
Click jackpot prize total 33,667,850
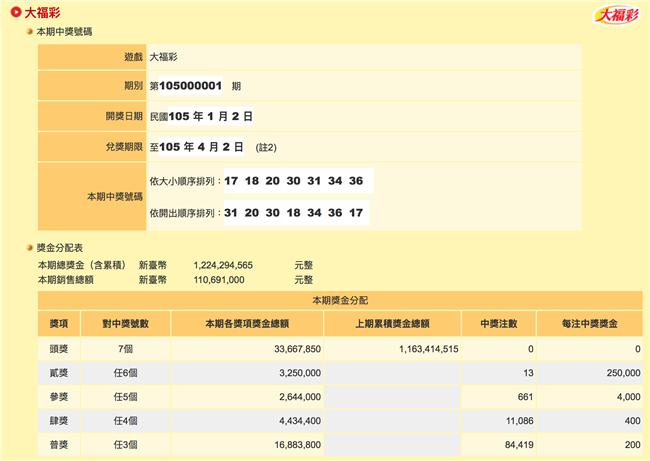tap(298, 349)
